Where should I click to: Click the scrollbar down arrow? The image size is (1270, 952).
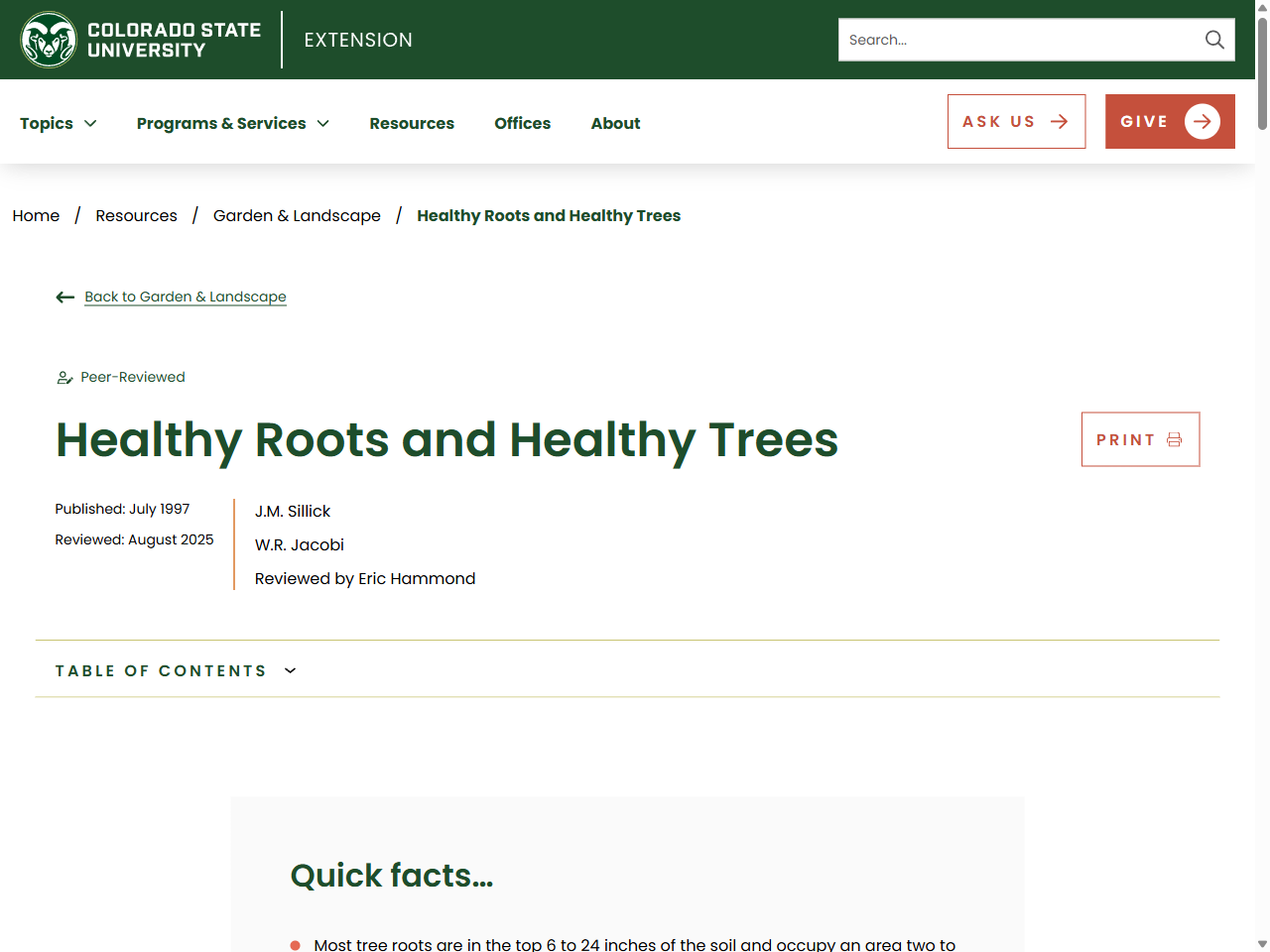pos(1262,944)
